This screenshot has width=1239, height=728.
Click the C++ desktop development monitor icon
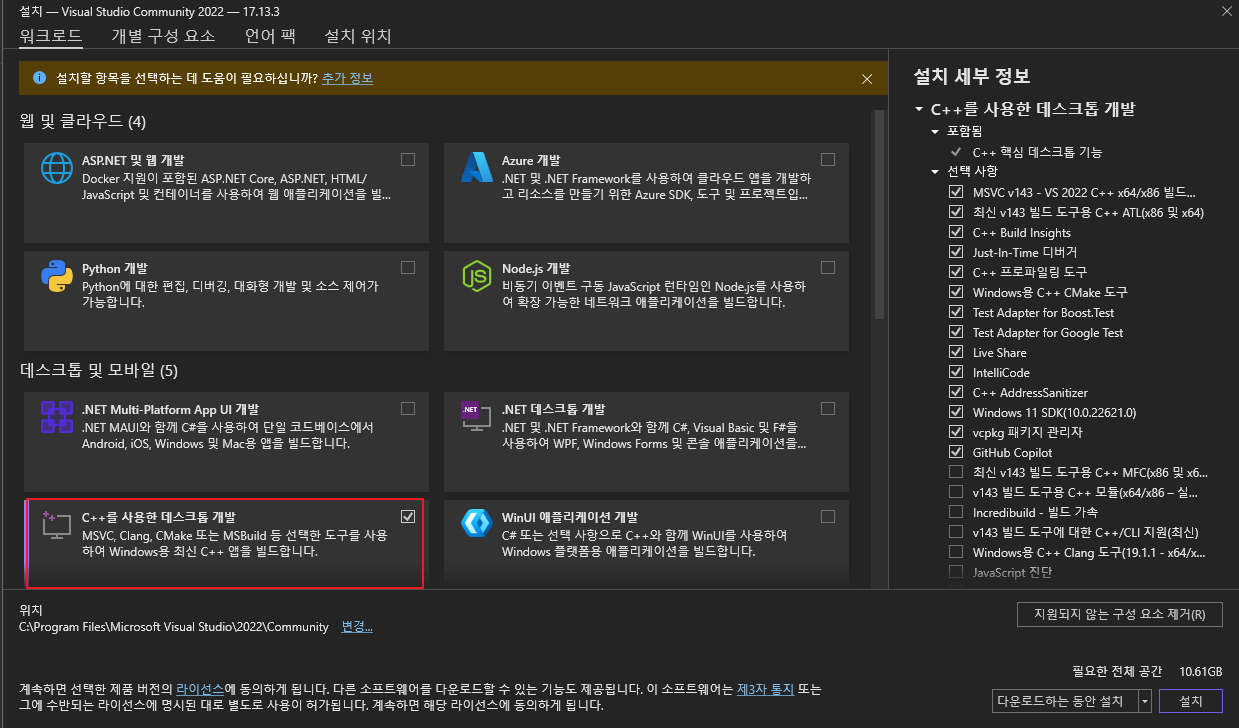pos(57,525)
